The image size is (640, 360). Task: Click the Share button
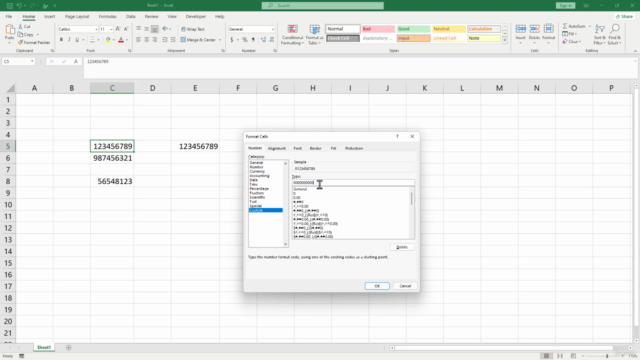624,16
